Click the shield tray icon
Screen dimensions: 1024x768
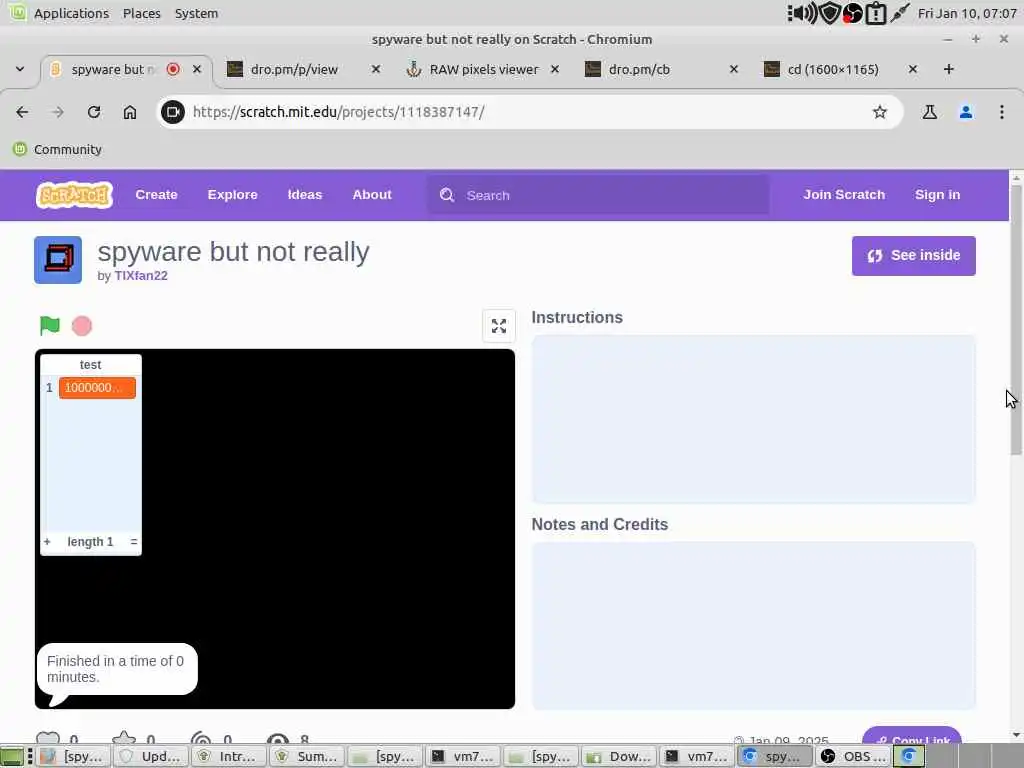coord(829,13)
